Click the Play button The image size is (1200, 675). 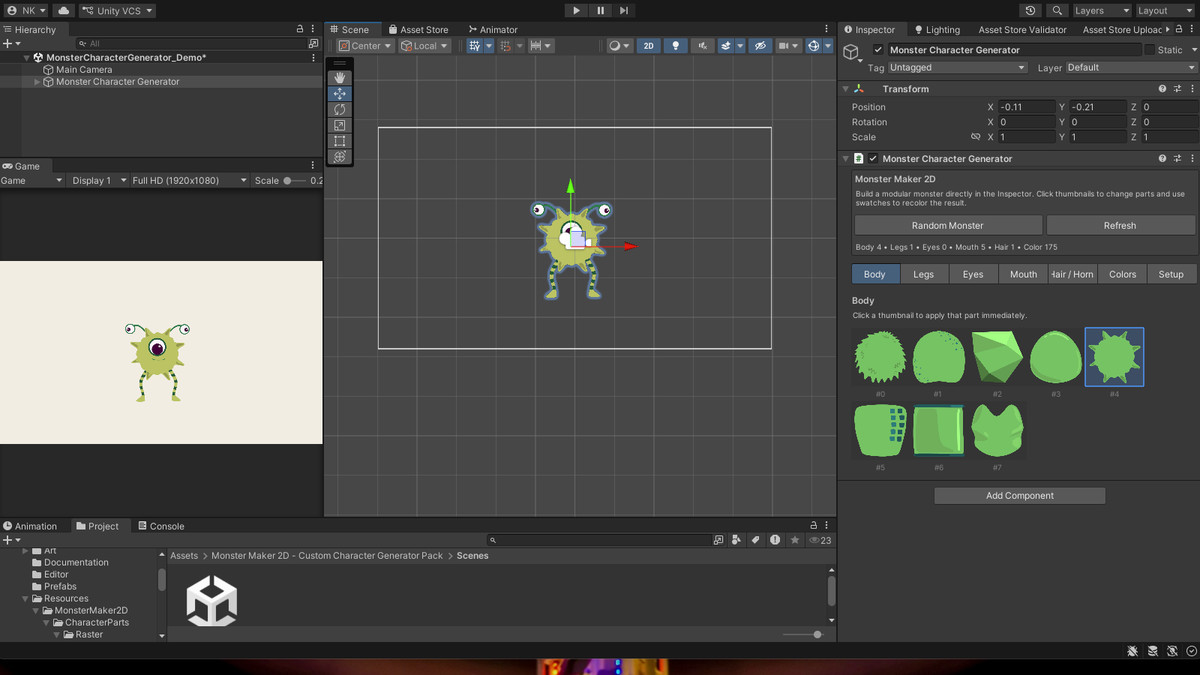[x=576, y=10]
